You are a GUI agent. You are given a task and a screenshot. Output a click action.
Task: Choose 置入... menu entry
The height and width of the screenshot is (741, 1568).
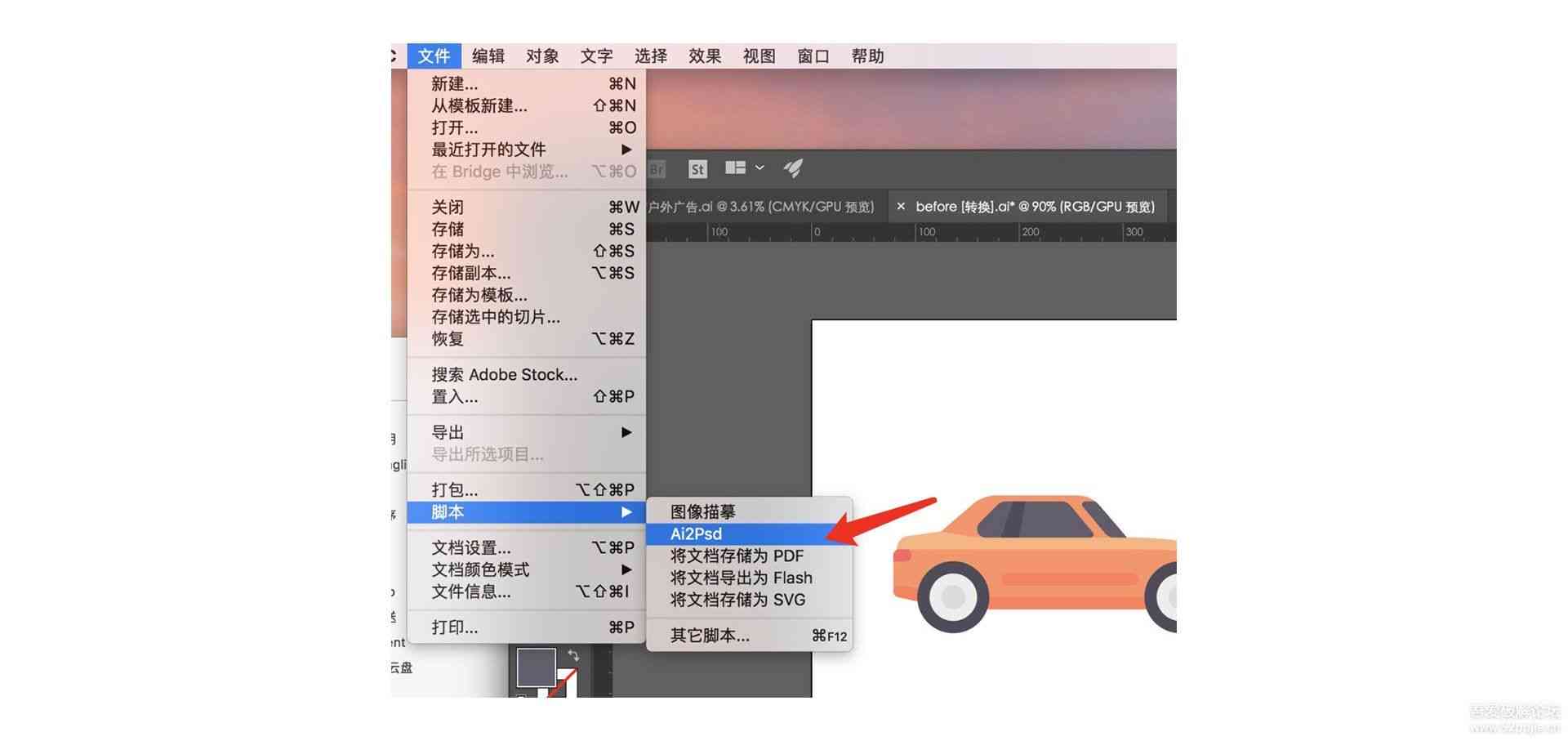(527, 396)
